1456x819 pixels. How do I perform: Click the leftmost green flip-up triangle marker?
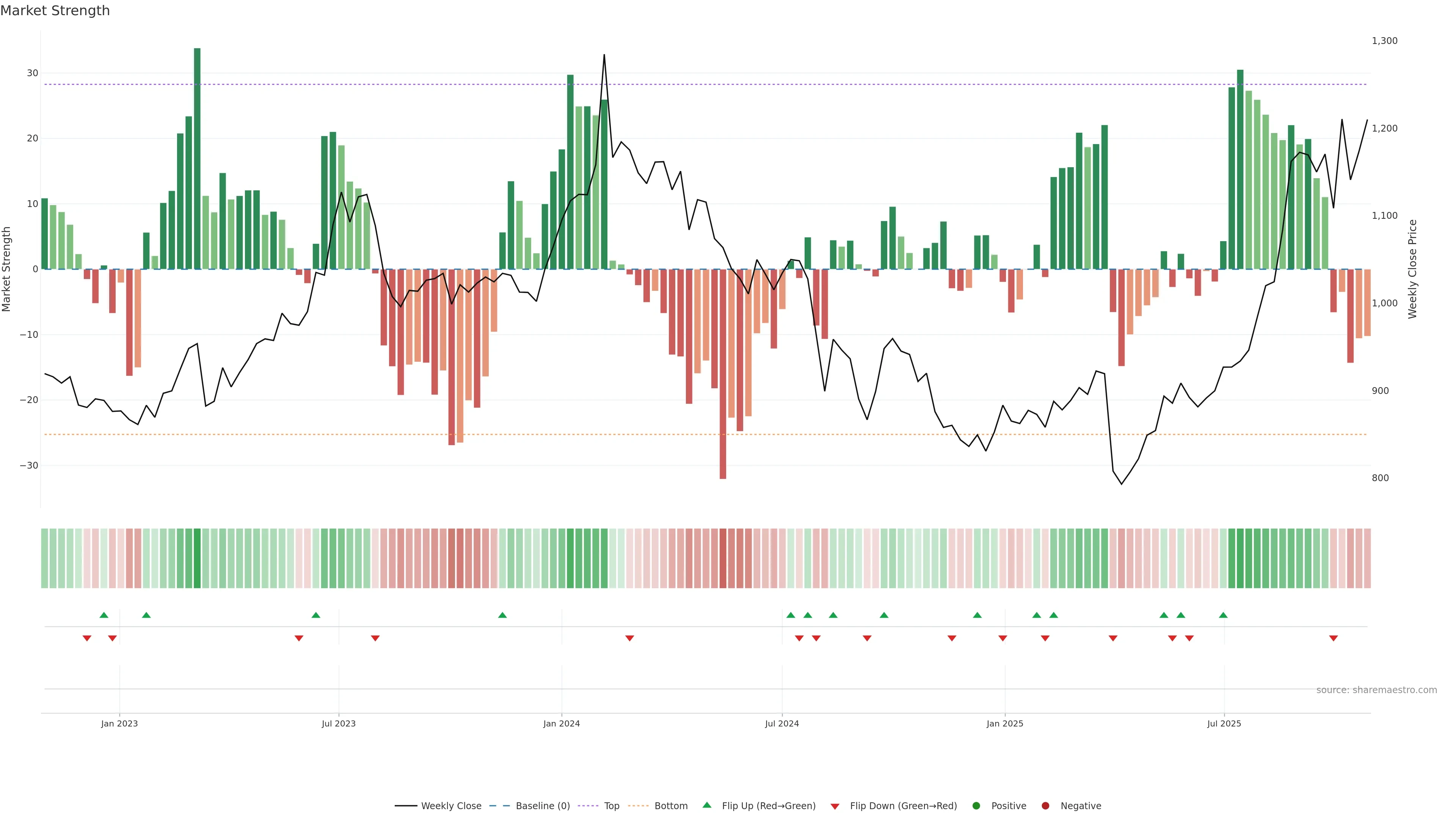coord(104,615)
